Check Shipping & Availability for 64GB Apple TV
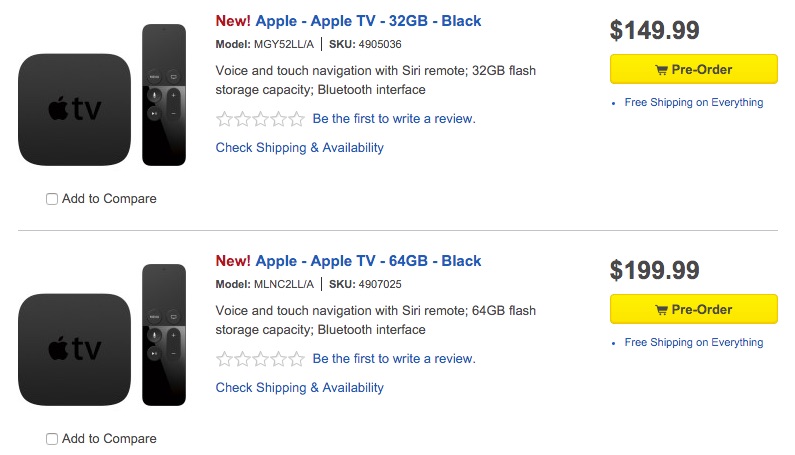795x455 pixels. tap(299, 388)
